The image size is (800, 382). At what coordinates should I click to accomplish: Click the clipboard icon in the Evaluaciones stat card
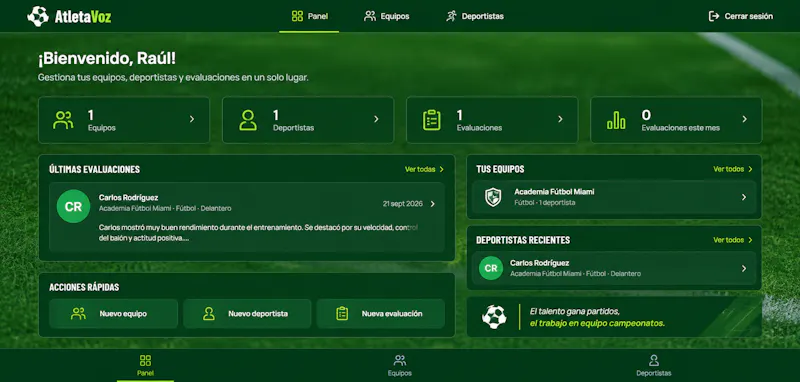click(432, 120)
